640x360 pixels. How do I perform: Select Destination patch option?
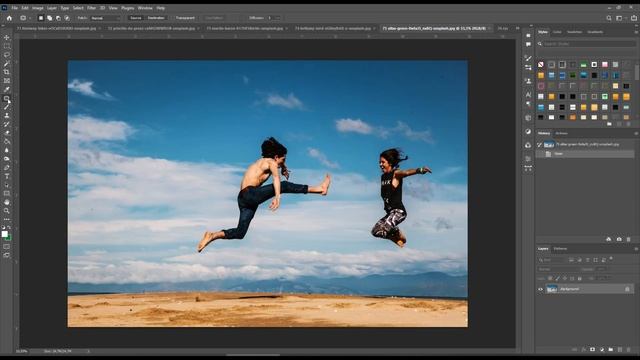click(x=156, y=18)
